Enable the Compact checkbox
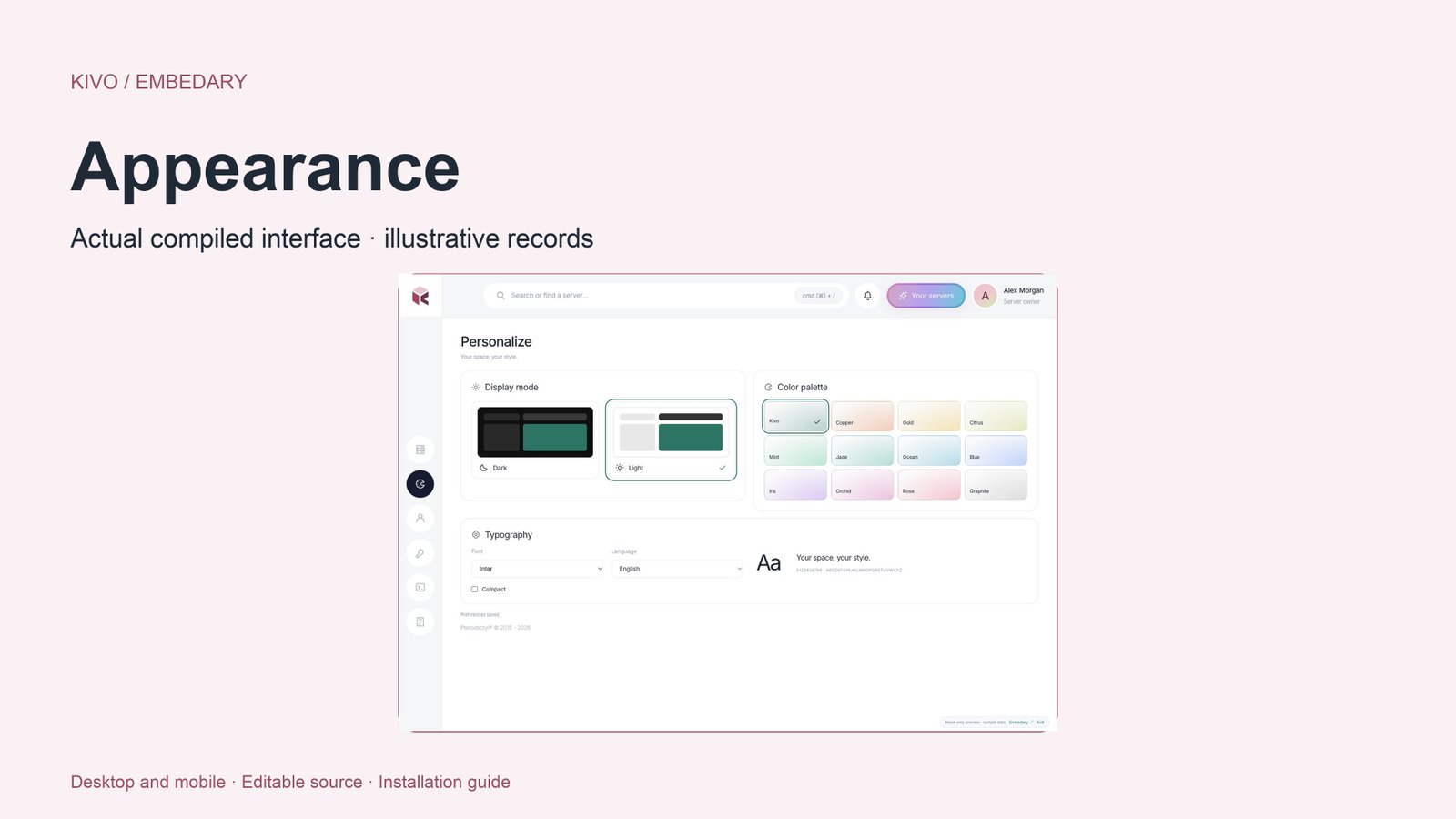 click(x=474, y=590)
